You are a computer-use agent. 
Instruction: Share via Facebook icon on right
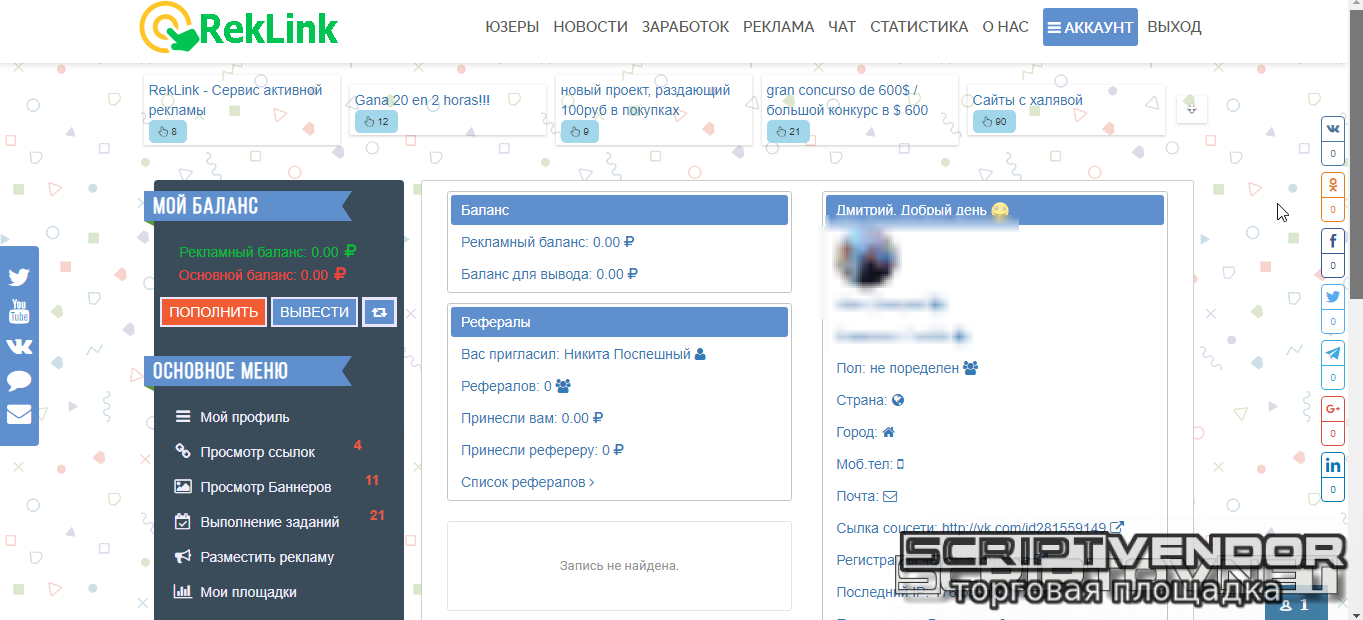tap(1333, 242)
